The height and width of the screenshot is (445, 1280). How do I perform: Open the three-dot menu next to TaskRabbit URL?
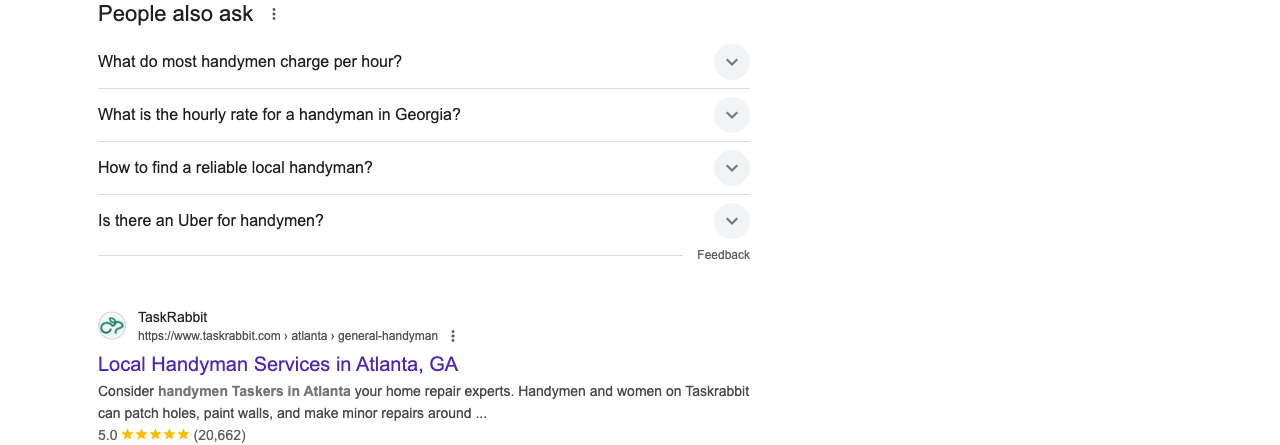coord(453,336)
